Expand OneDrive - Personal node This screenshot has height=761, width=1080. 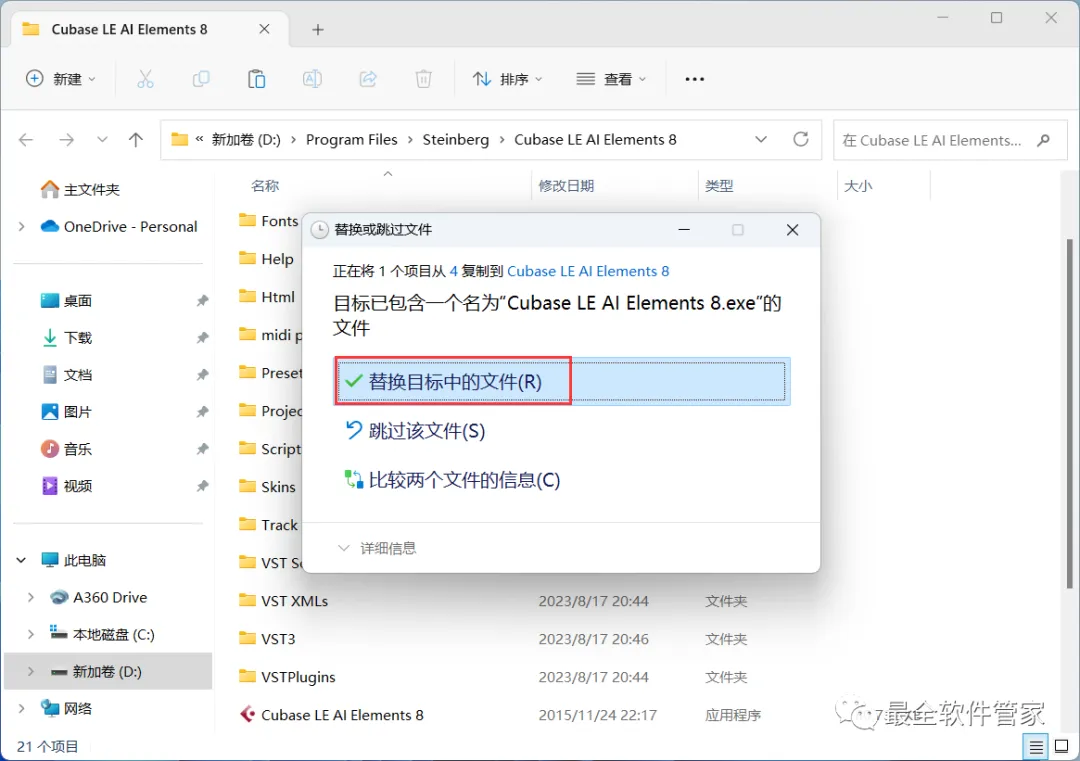(21, 227)
